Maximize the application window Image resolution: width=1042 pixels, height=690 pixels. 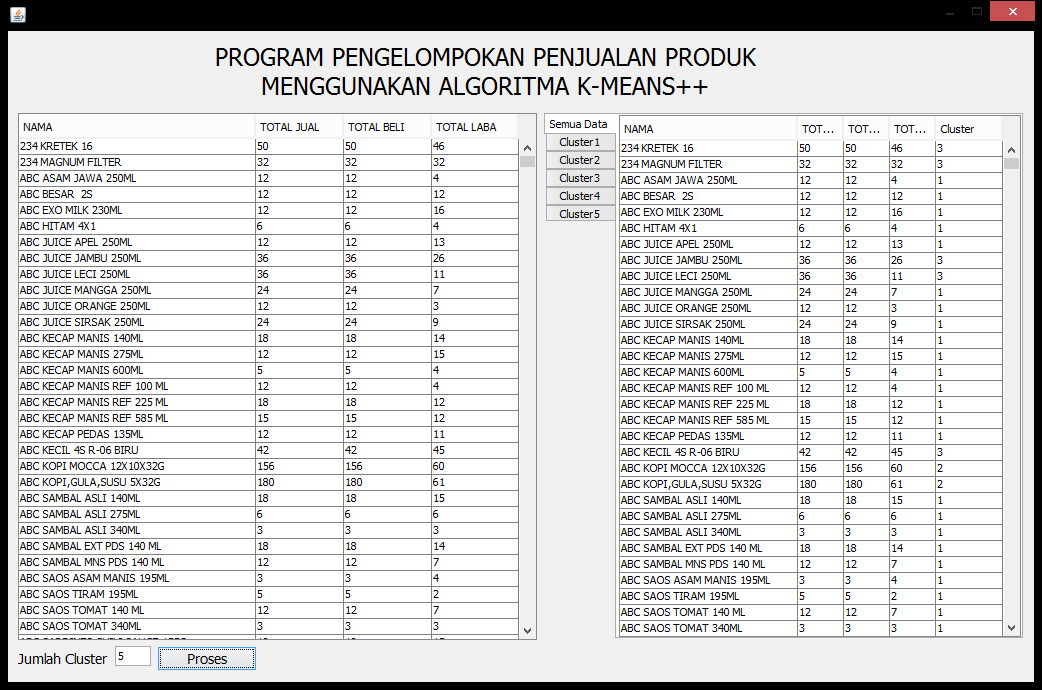(x=976, y=12)
